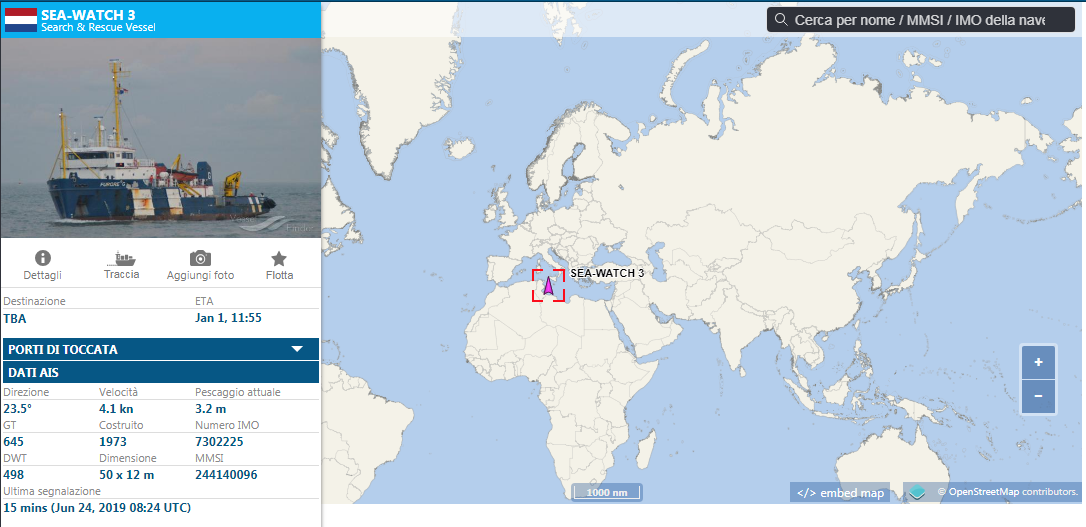The height and width of the screenshot is (527, 1086).
Task: Zoom in with the plus button
Action: tap(1038, 362)
